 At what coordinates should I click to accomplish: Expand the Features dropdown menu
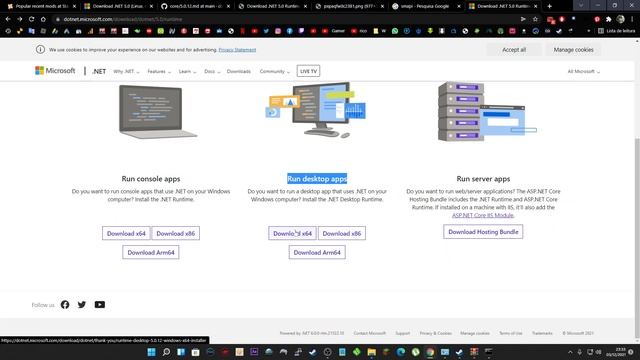[x=159, y=71]
